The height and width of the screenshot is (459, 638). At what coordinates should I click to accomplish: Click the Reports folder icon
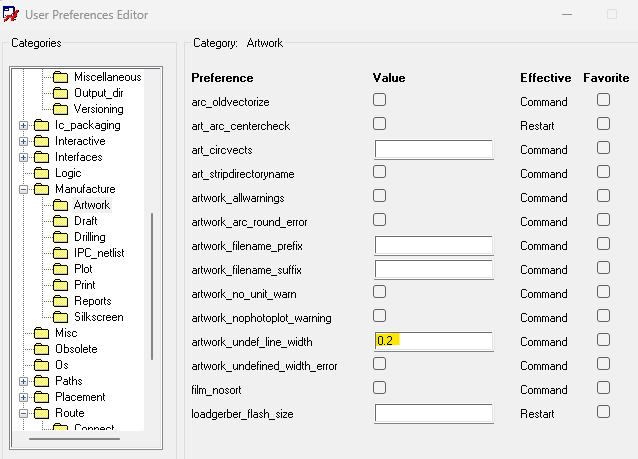pyautogui.click(x=60, y=301)
